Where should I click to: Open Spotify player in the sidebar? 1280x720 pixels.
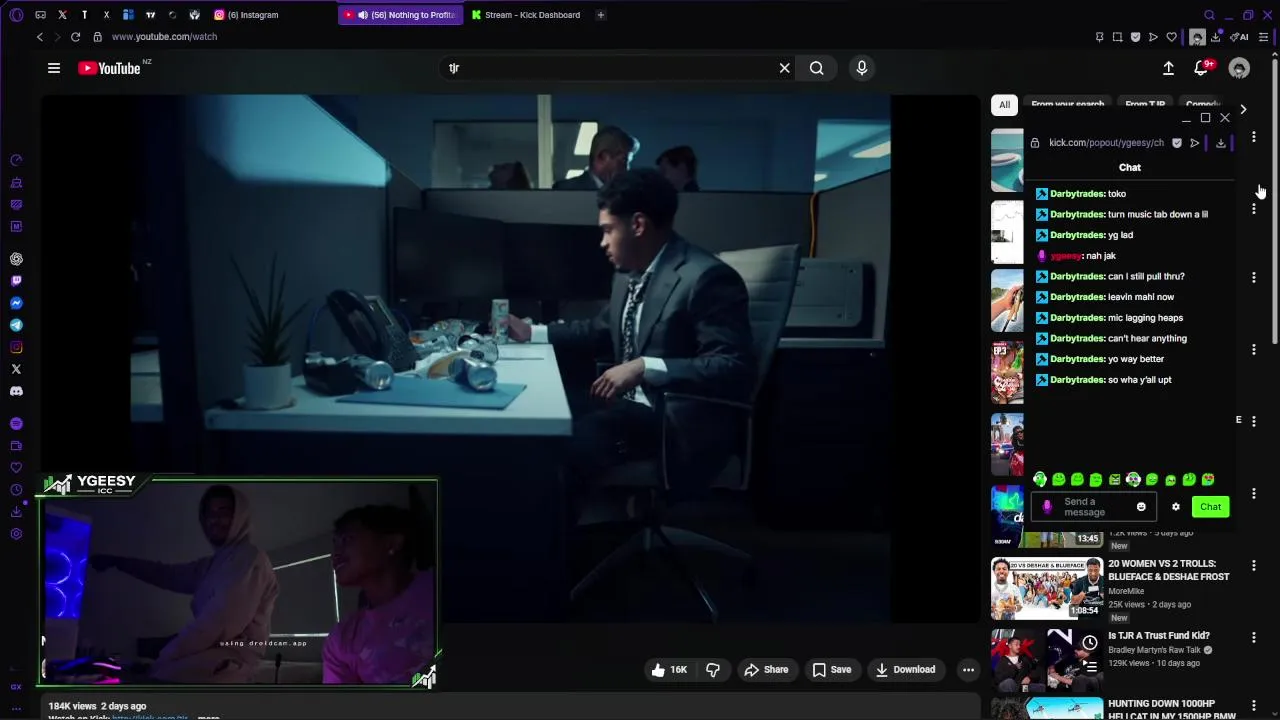16,424
